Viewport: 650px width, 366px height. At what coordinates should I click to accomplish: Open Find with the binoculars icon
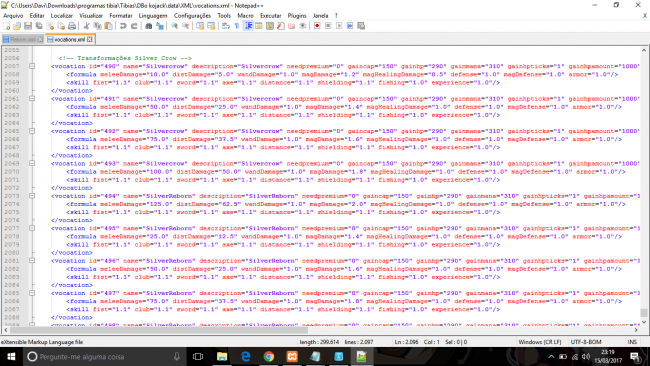pyautogui.click(x=149, y=26)
